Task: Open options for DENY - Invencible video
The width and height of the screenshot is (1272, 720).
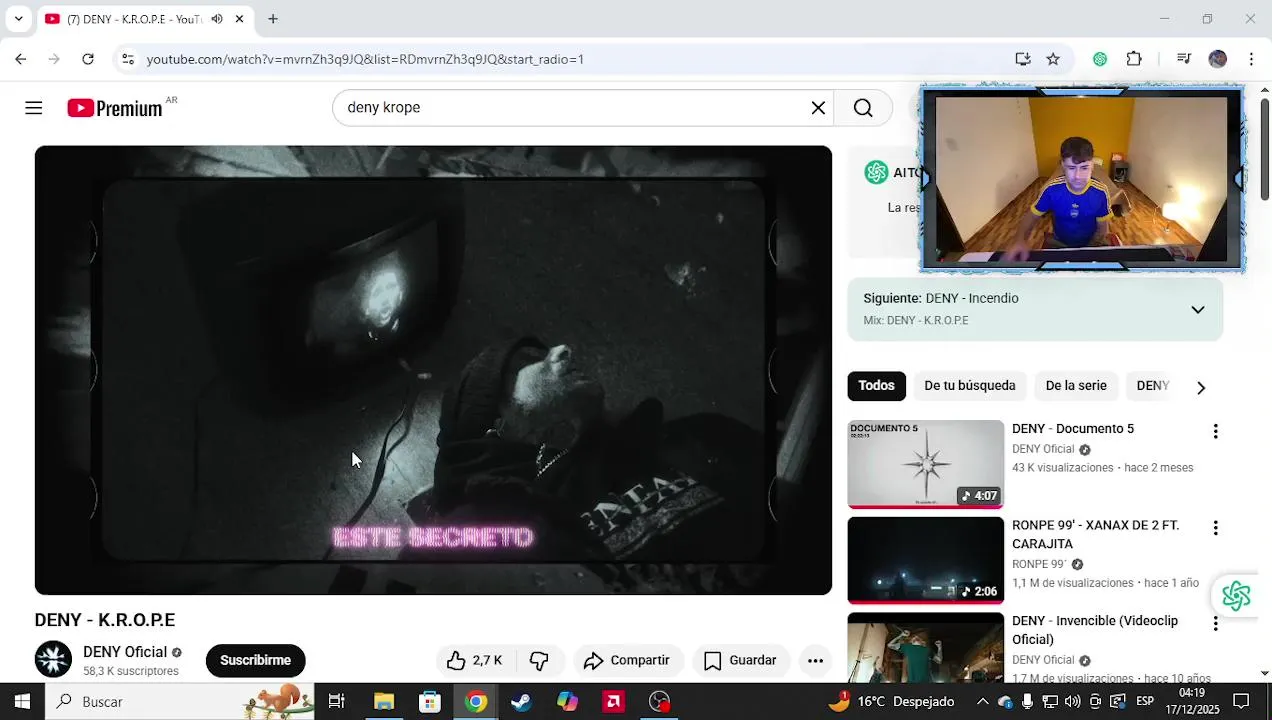Action: pyautogui.click(x=1215, y=623)
